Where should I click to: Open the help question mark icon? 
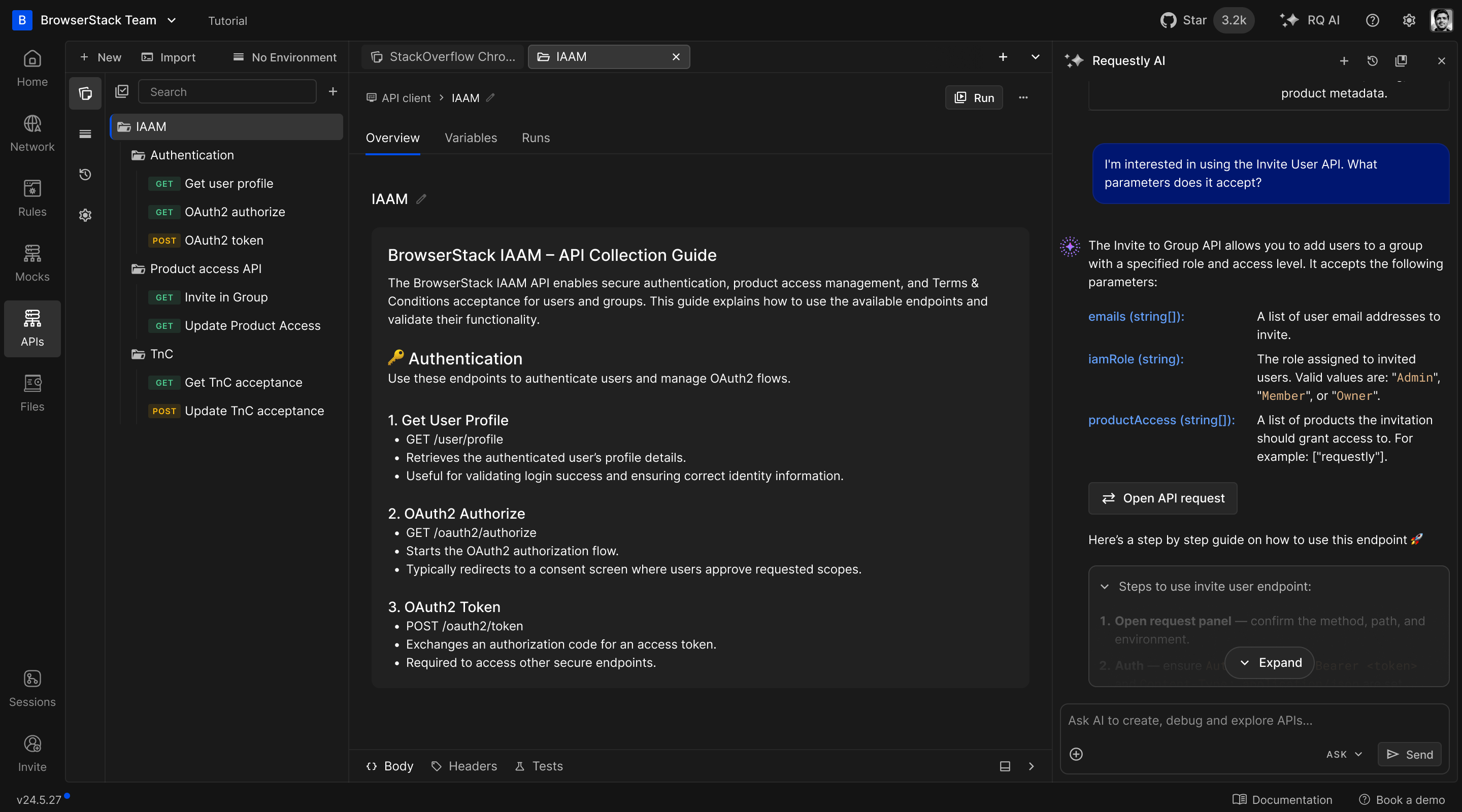click(1372, 20)
